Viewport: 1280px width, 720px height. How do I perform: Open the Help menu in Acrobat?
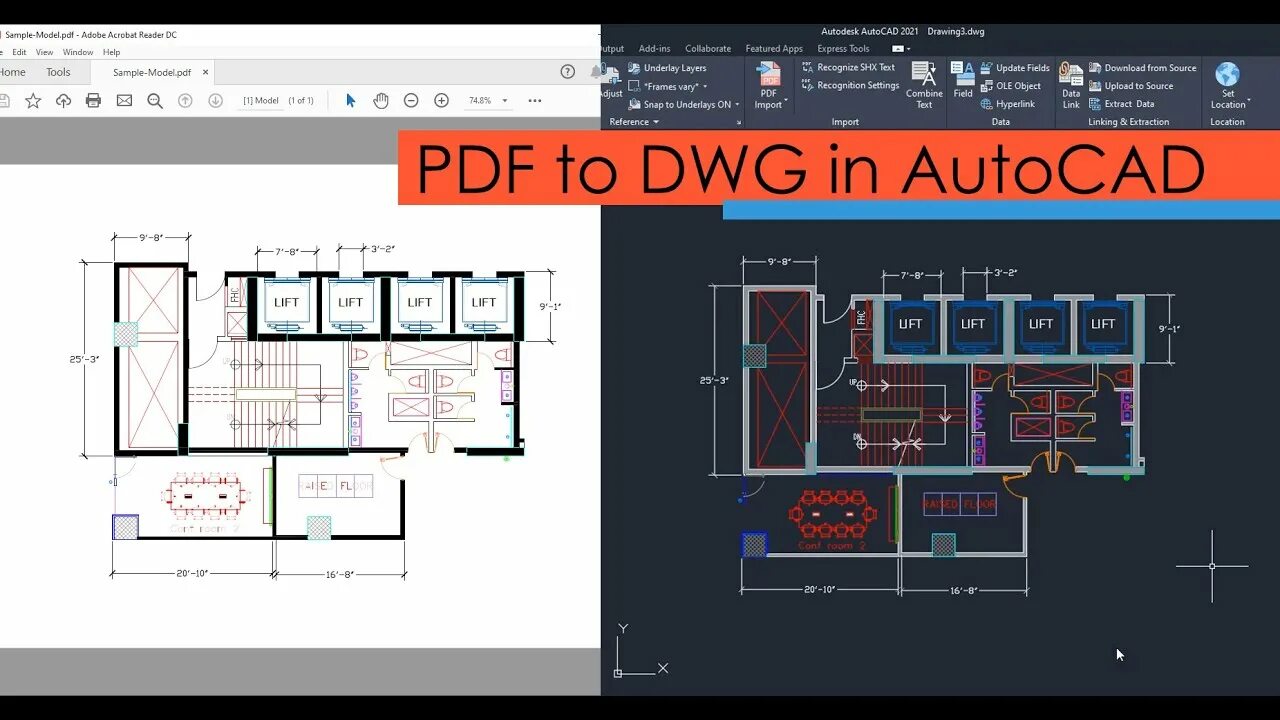[x=111, y=52]
